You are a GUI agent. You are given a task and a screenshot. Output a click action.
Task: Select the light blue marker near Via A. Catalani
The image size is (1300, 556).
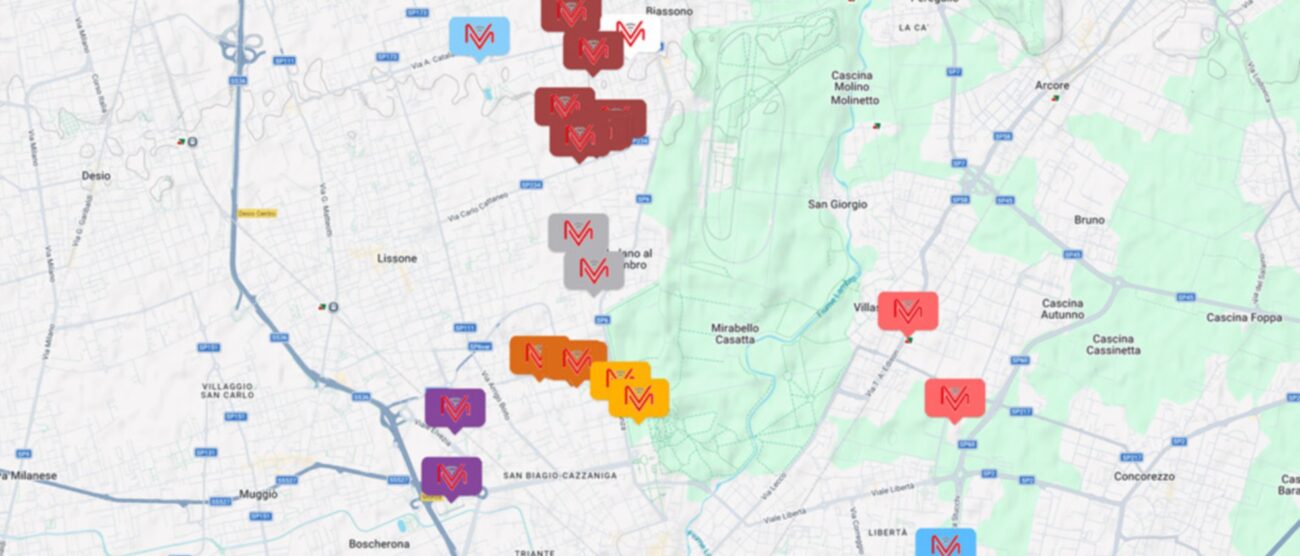479,36
